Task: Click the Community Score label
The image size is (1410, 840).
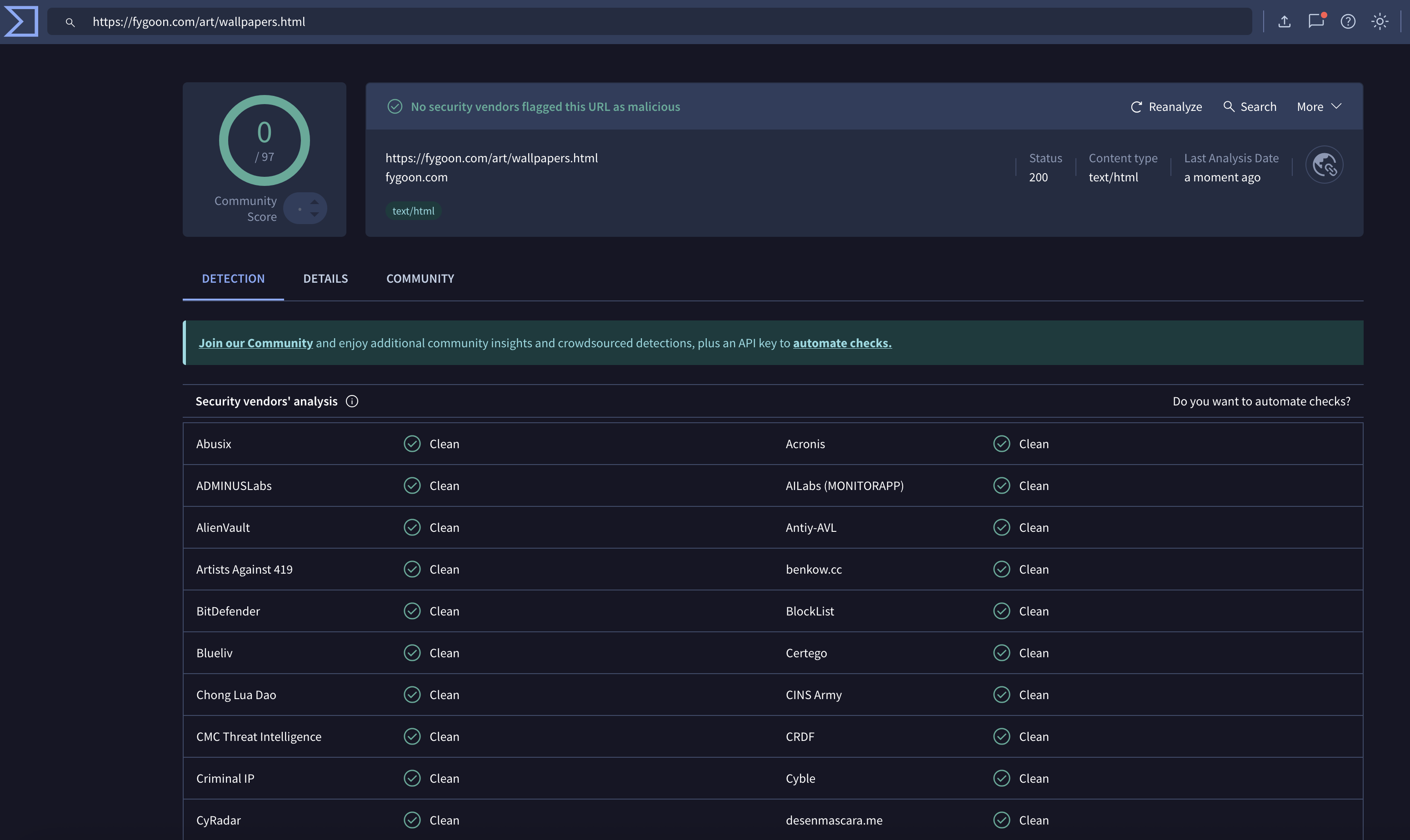Action: coord(245,209)
